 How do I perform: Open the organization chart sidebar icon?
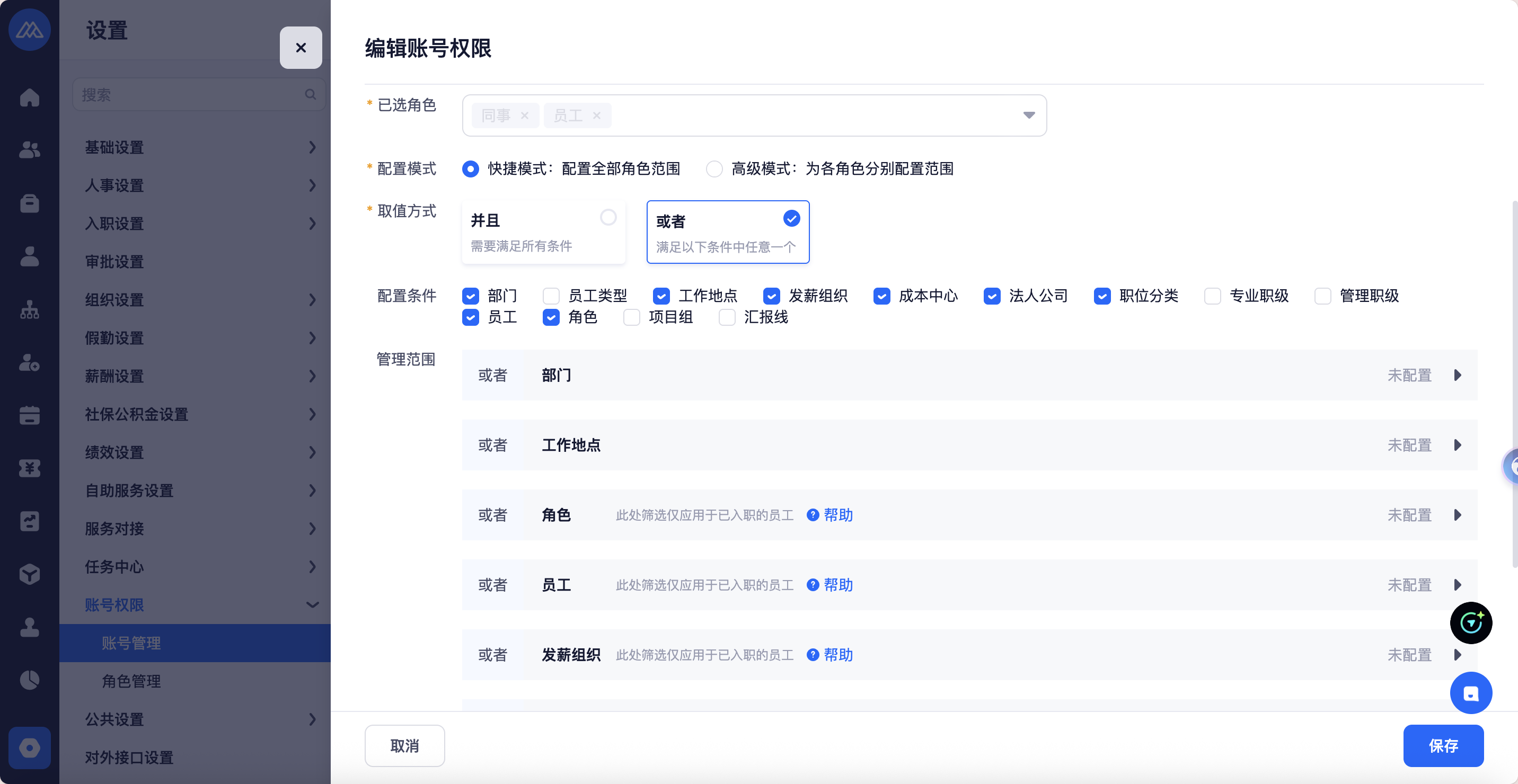(x=30, y=309)
